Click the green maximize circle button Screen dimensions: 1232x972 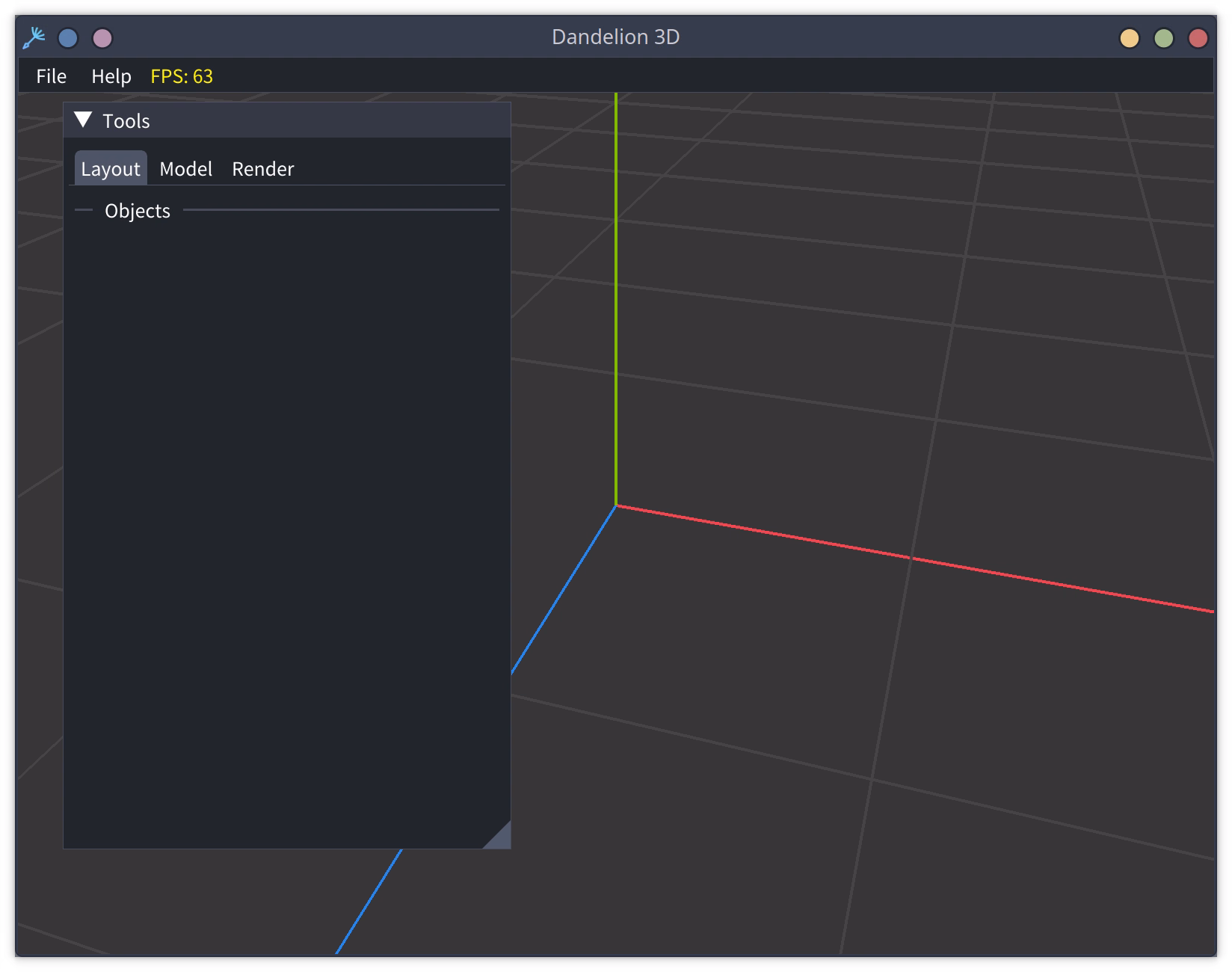[x=1164, y=38]
